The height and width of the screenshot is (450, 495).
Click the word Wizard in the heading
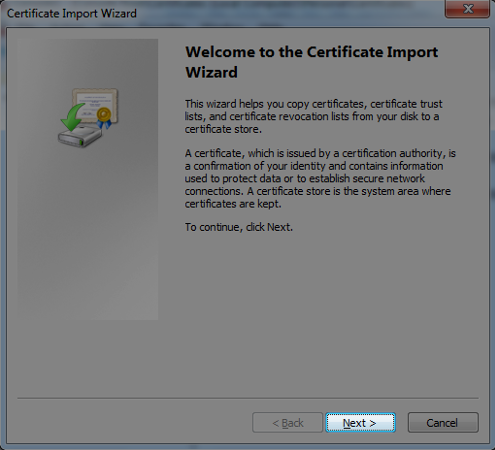tap(211, 72)
